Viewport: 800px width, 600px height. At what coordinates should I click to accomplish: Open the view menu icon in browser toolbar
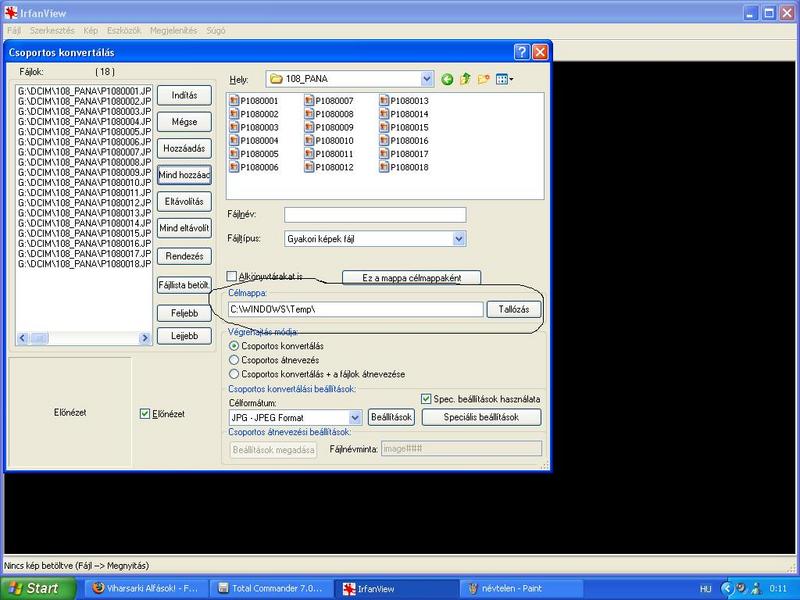point(504,79)
